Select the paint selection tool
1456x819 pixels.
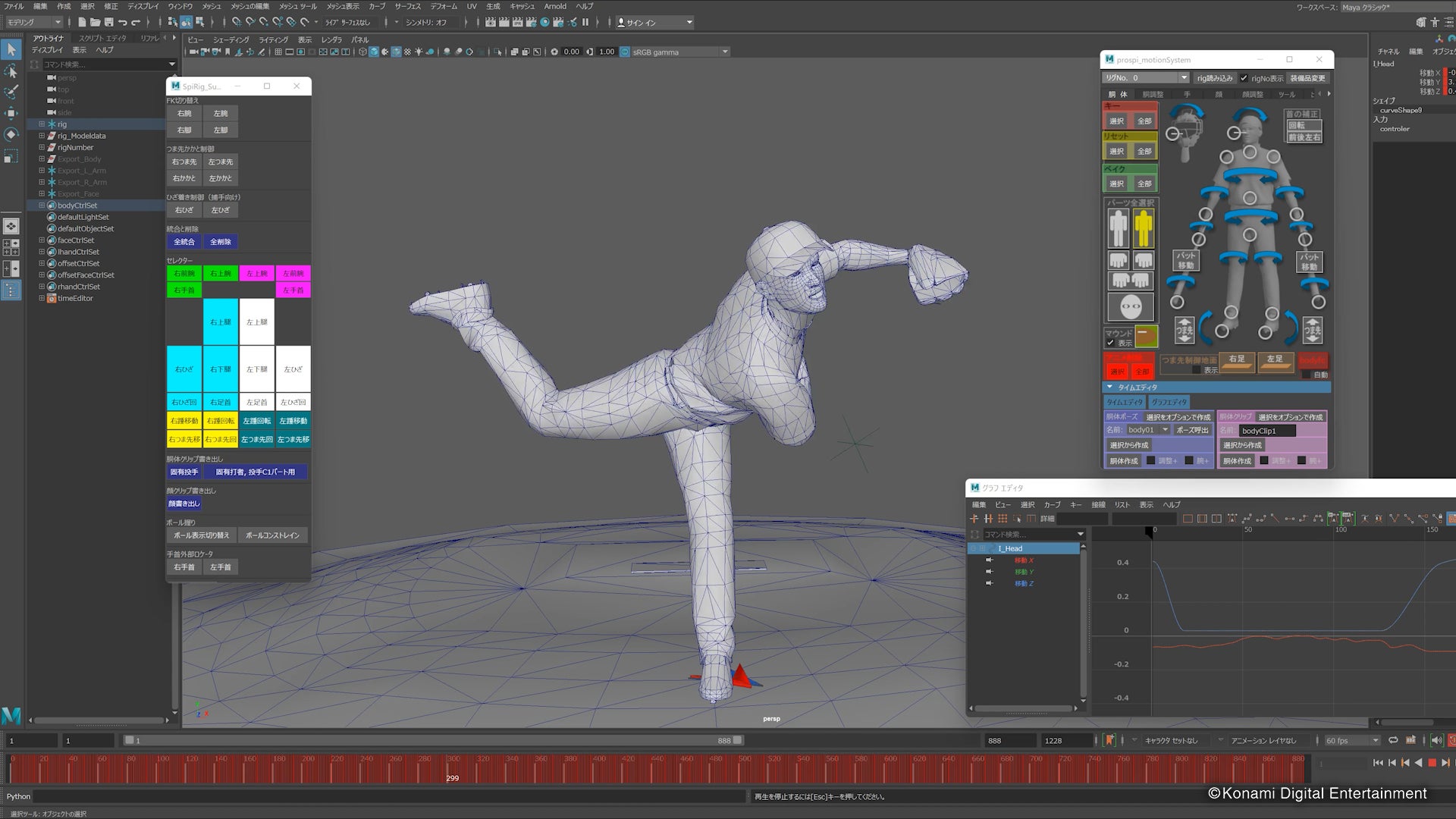(11, 92)
